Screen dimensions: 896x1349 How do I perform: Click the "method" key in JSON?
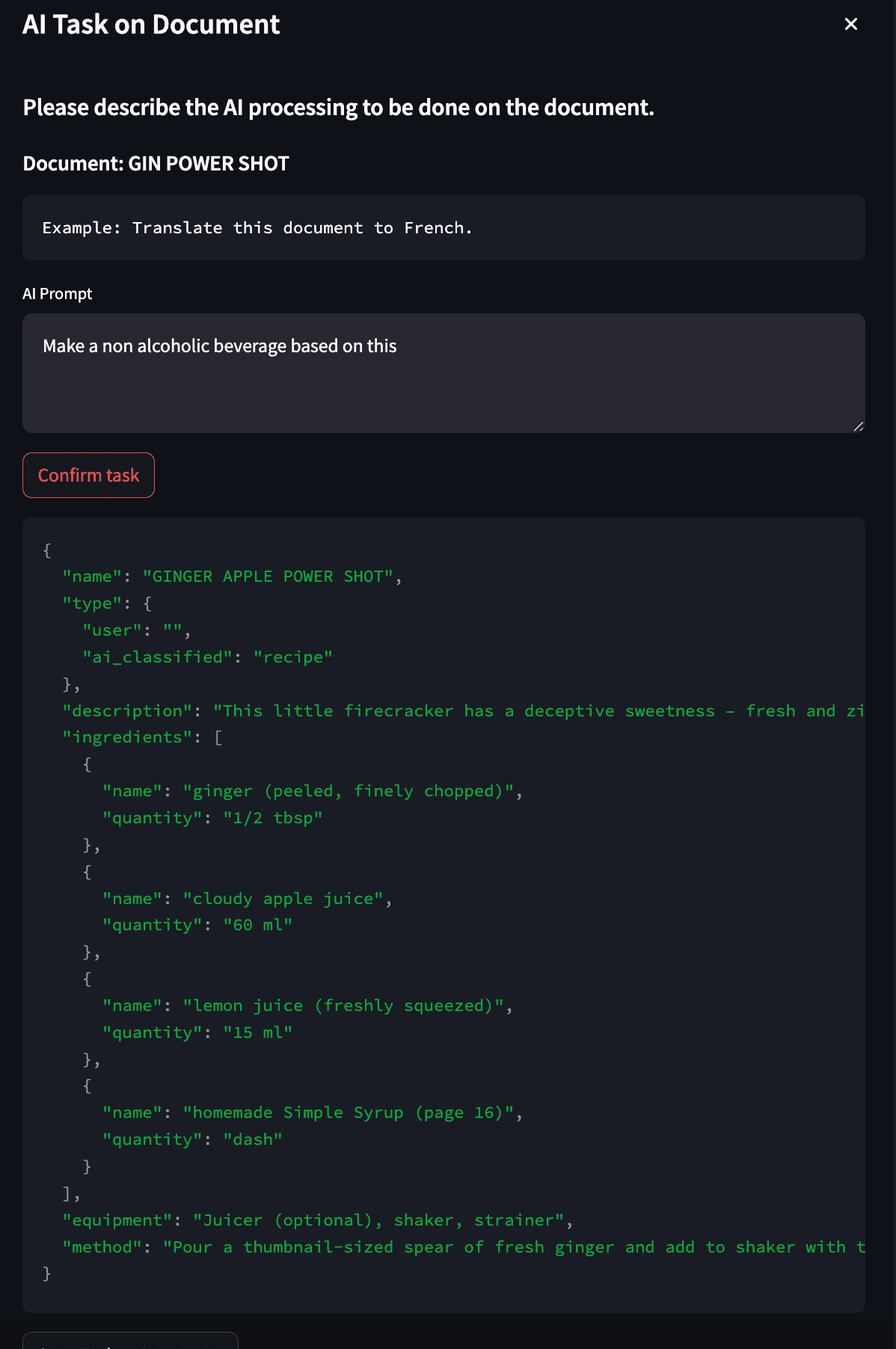point(102,1247)
